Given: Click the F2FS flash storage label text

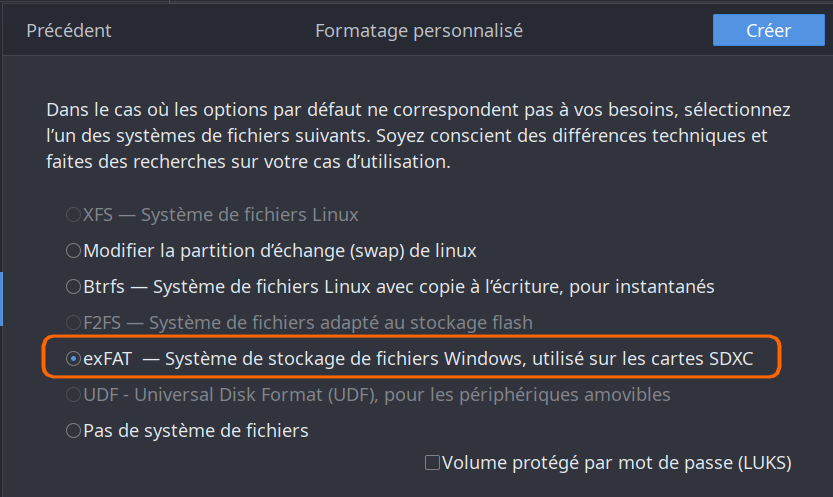Looking at the screenshot, I should coord(308,323).
